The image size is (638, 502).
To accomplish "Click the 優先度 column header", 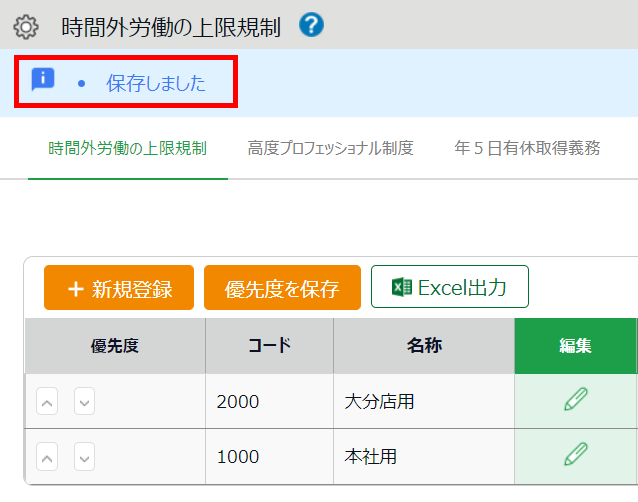I will [x=114, y=346].
